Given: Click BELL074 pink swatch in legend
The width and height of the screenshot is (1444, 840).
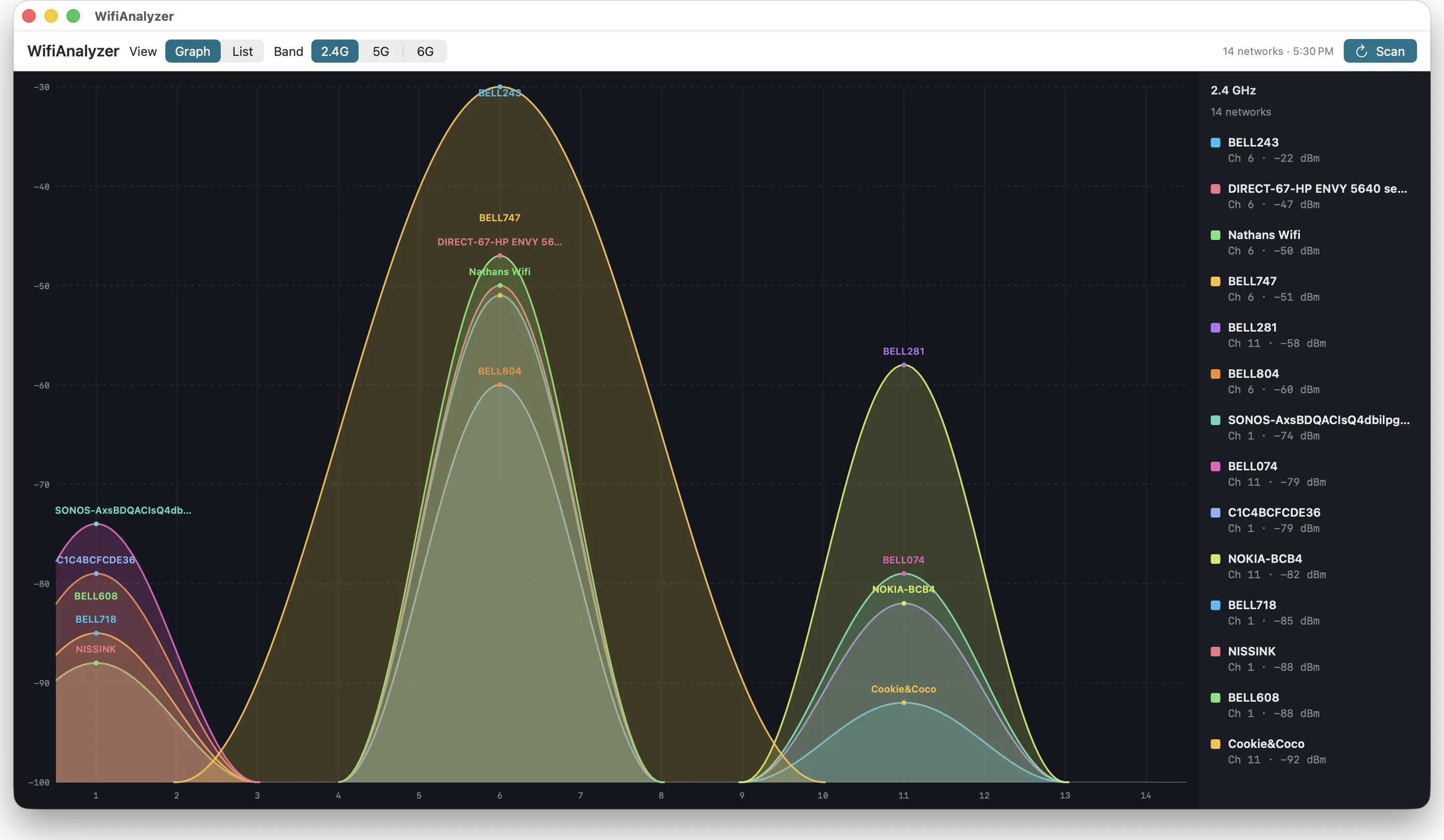Looking at the screenshot, I should click(1215, 466).
